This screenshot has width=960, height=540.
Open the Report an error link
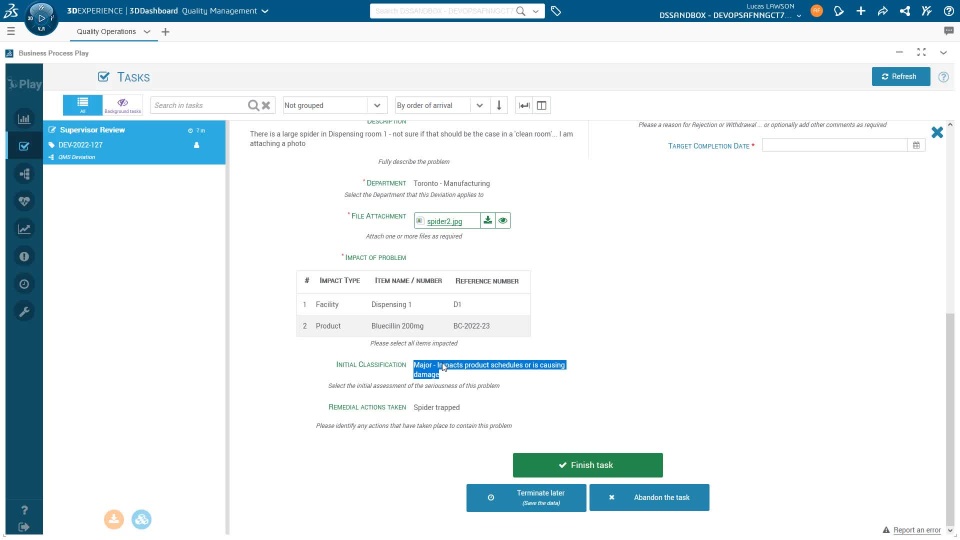click(x=917, y=530)
